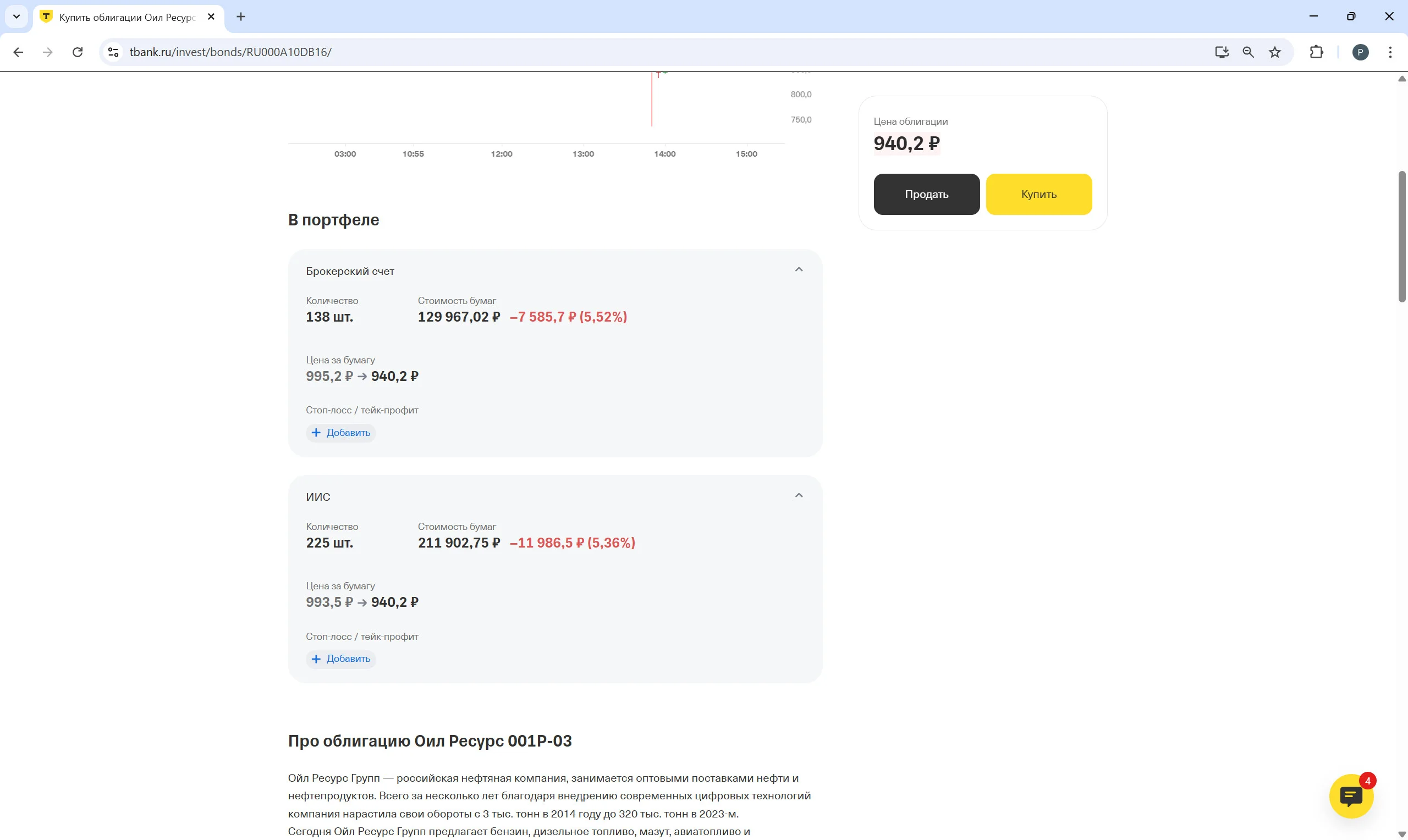Click the Цена облигации label

(910, 121)
